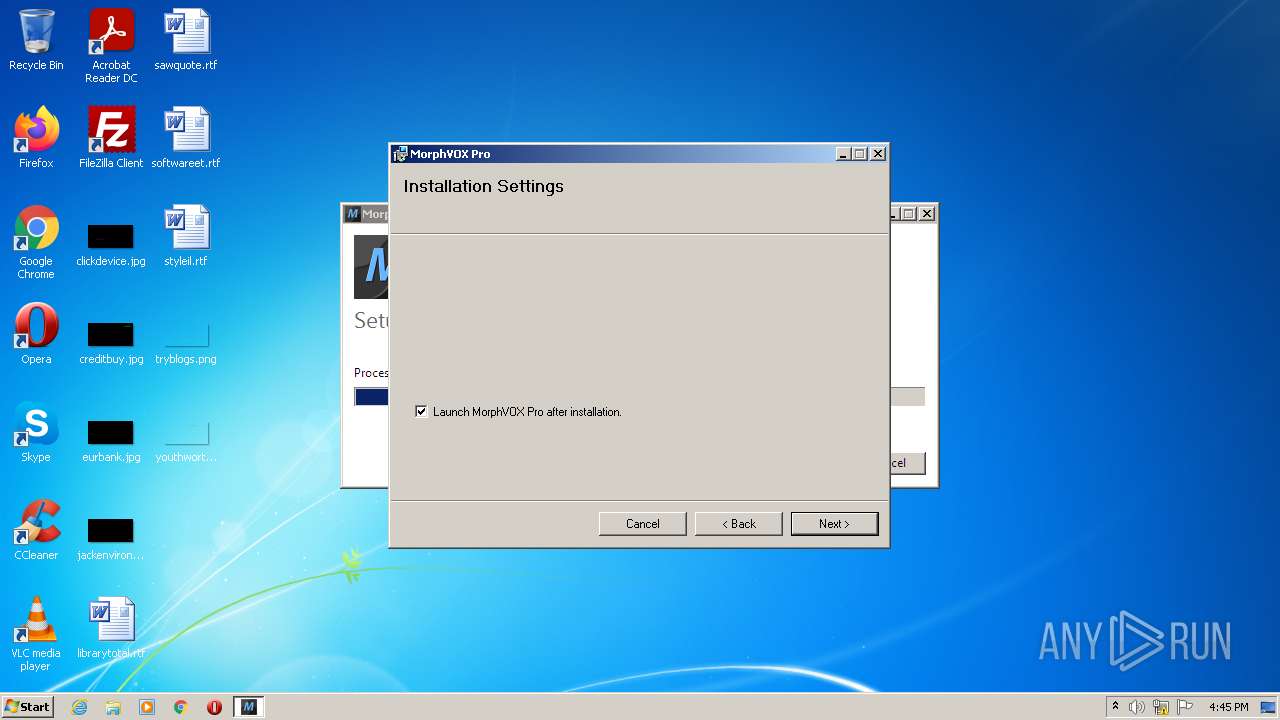Open Windows Explorer folder in taskbar

pyautogui.click(x=113, y=707)
